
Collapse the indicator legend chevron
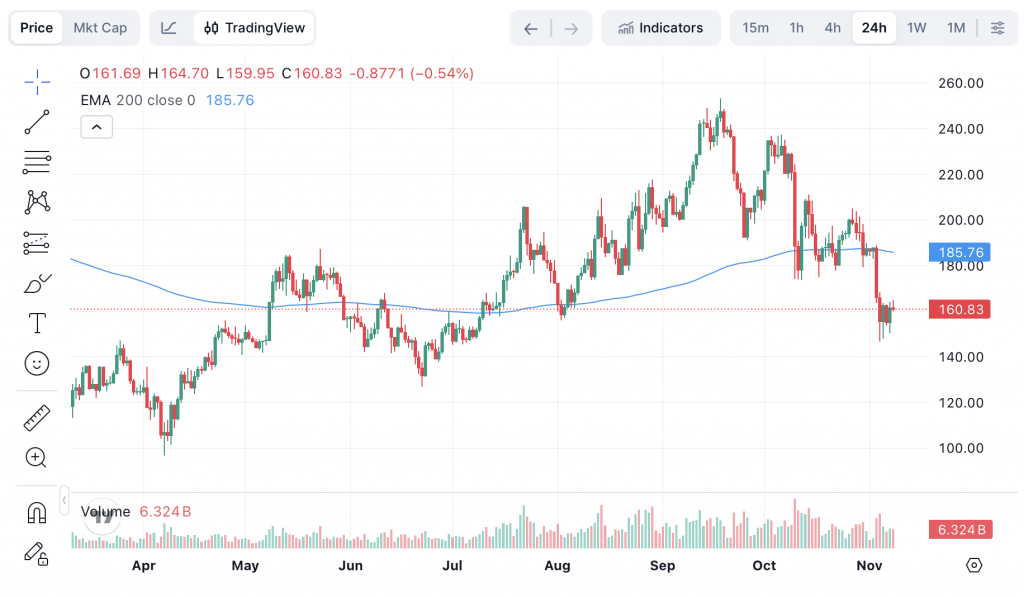tap(97, 127)
